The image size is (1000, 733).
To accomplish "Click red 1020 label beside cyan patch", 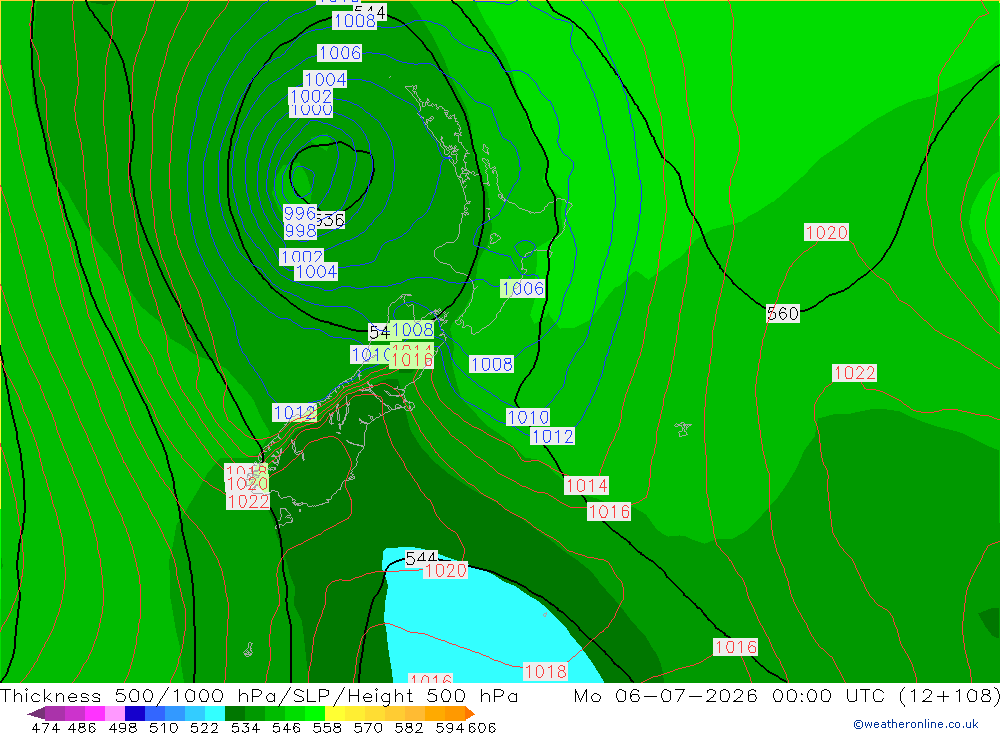I will point(446,570).
